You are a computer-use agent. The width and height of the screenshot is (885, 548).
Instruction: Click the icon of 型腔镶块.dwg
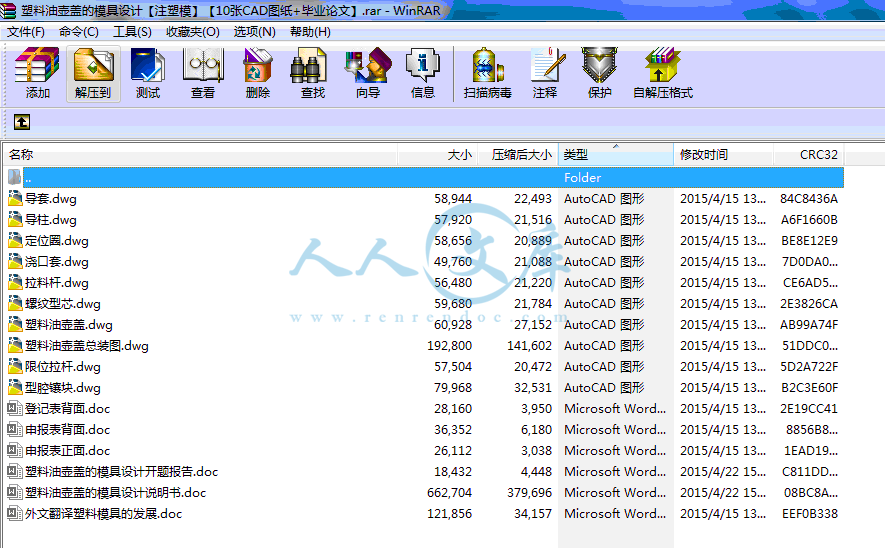(15, 388)
